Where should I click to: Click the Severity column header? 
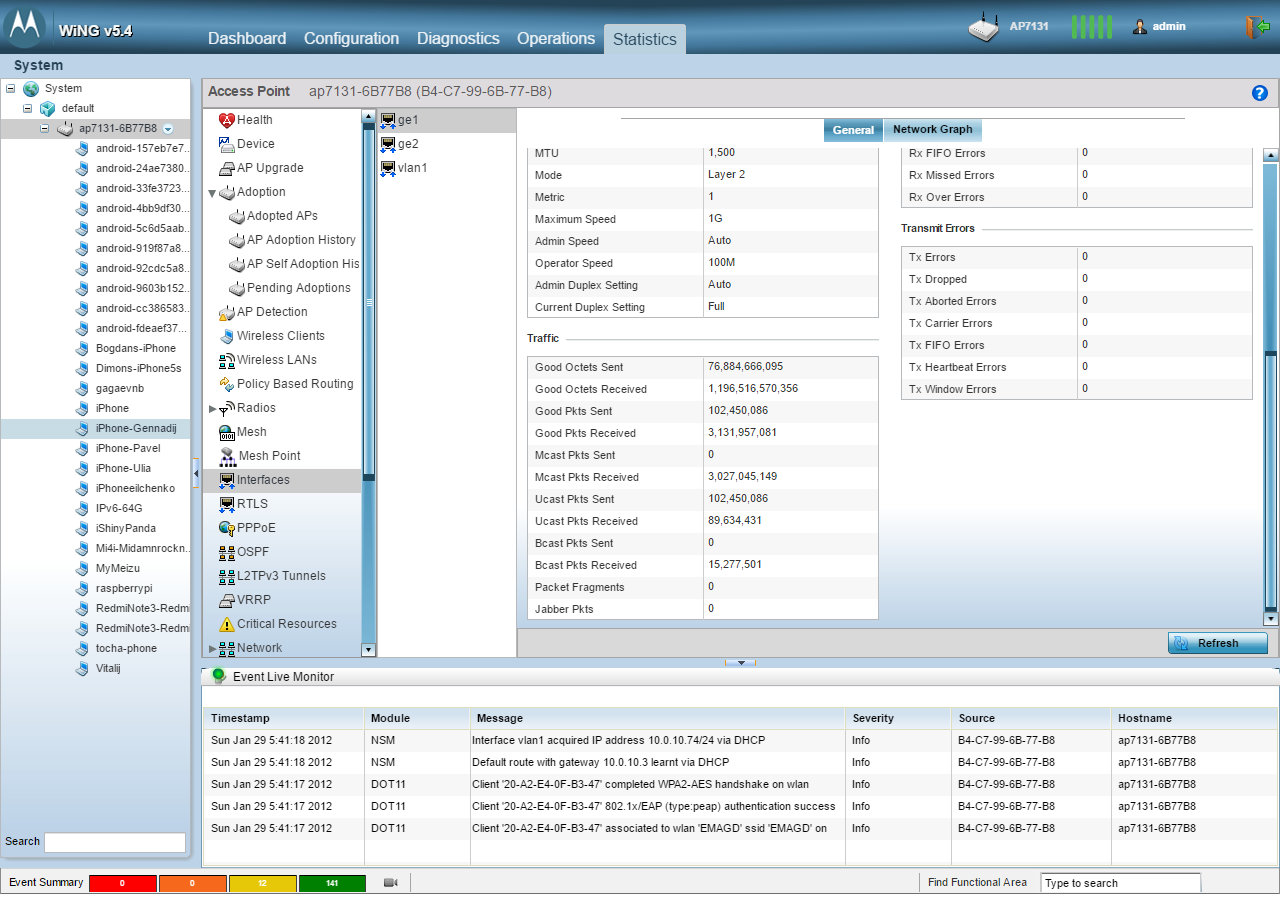tap(896, 718)
